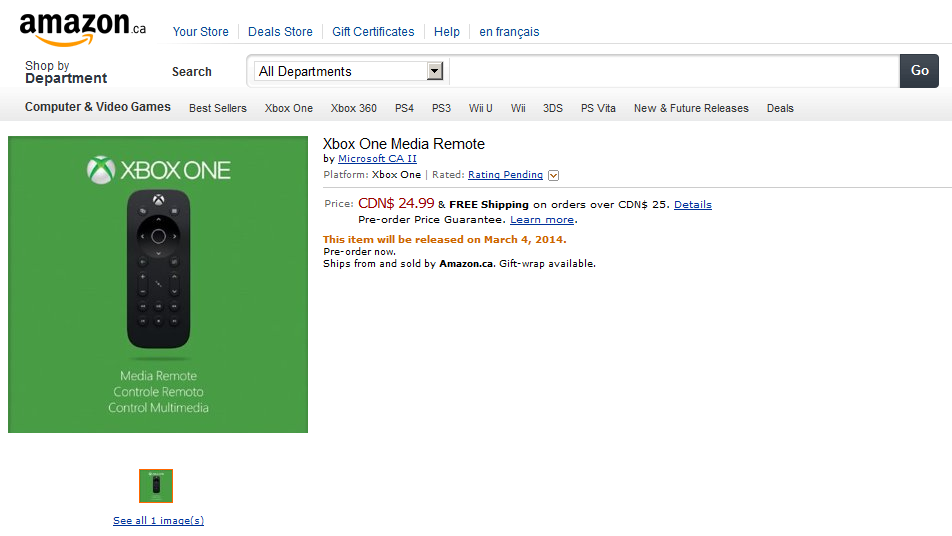View free shipping Details link
952x536 pixels.
pyautogui.click(x=692, y=204)
